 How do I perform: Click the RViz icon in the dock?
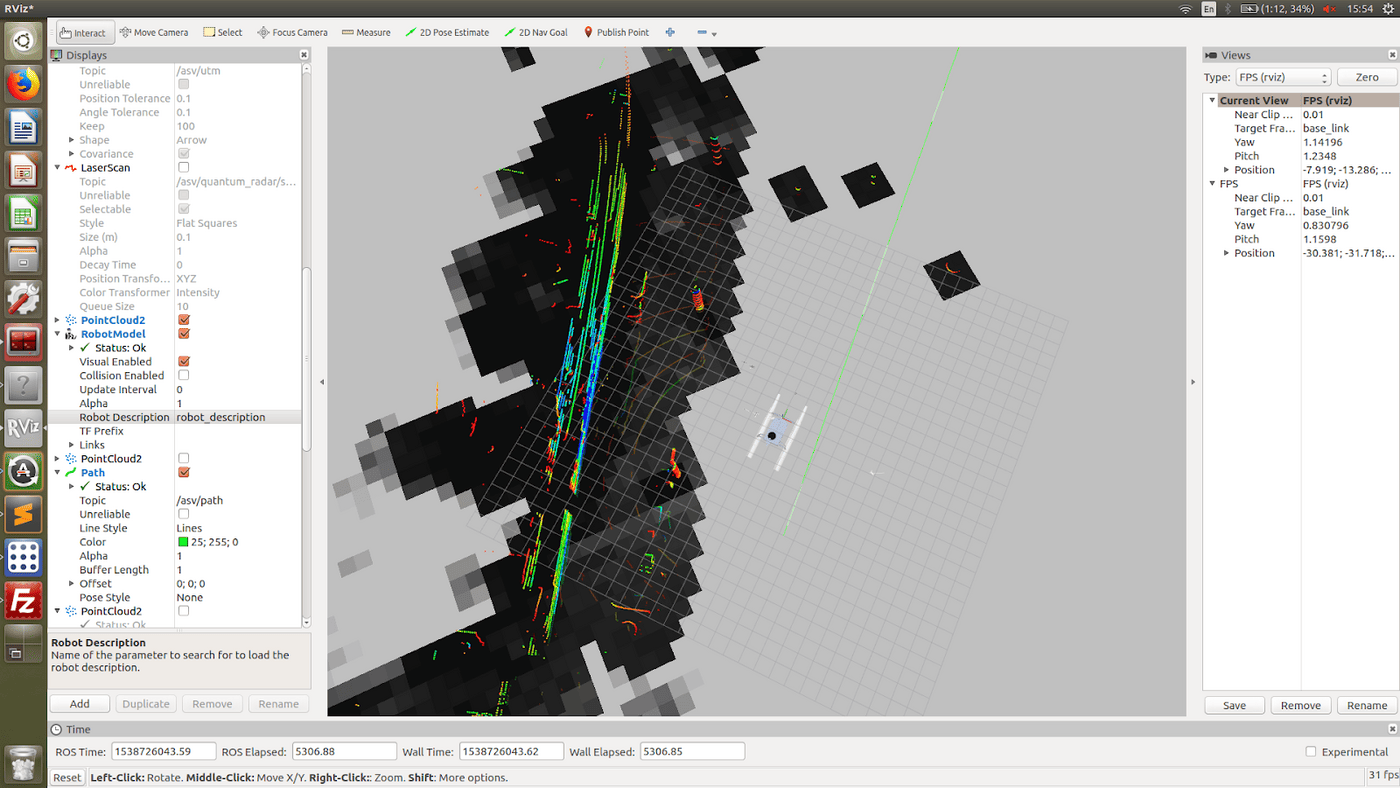pos(23,428)
